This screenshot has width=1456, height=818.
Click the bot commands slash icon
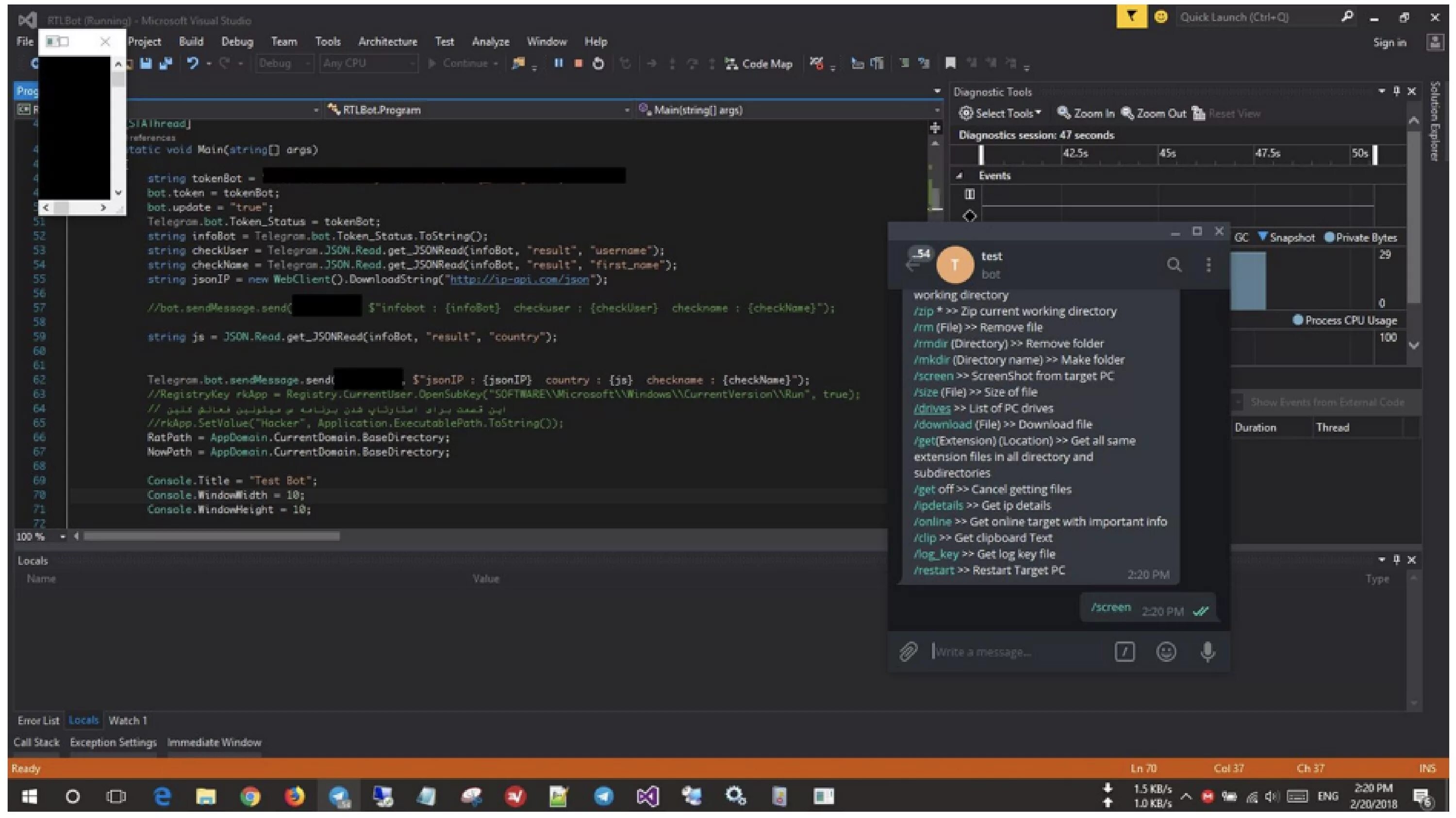(x=1125, y=652)
